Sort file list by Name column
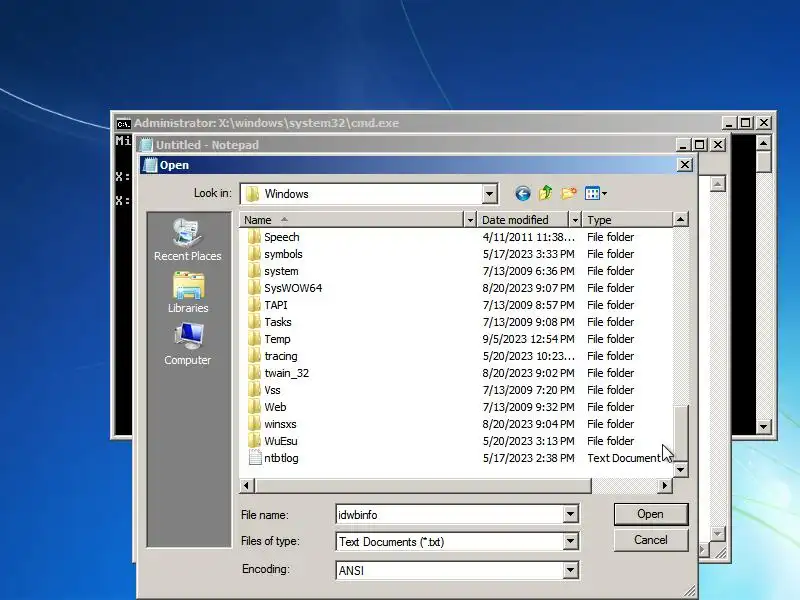 pos(352,220)
